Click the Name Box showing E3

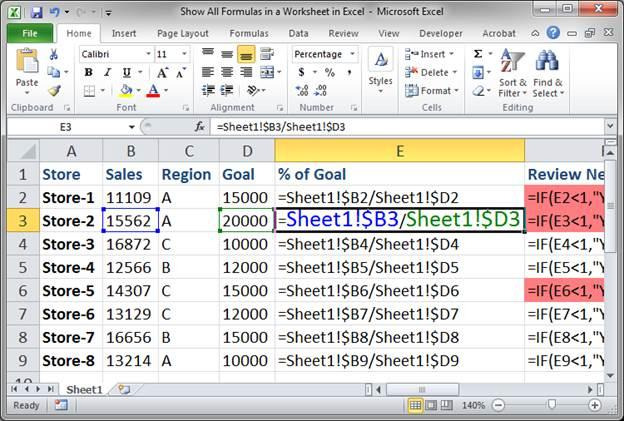coord(66,127)
